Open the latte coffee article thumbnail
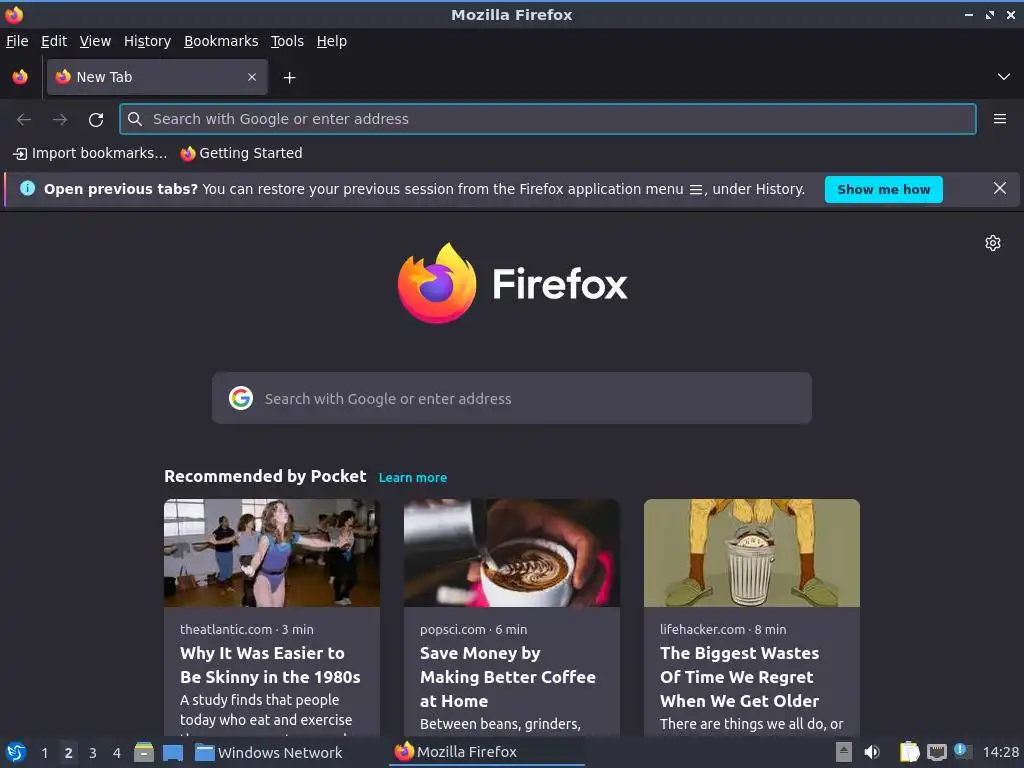Screen dimensions: 1024x768 click(x=512, y=553)
